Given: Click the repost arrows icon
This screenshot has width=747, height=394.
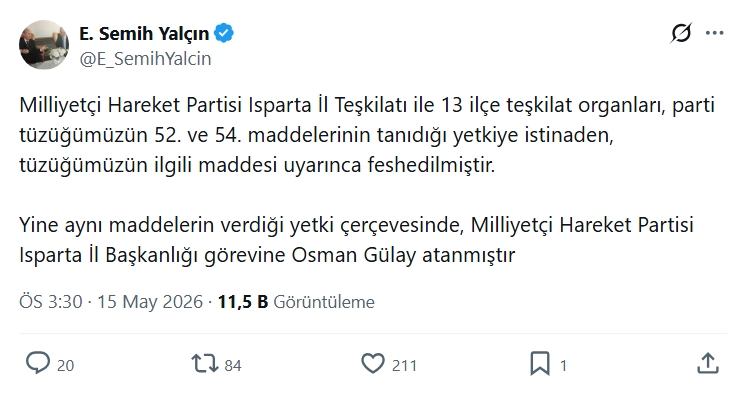Looking at the screenshot, I should click(205, 364).
